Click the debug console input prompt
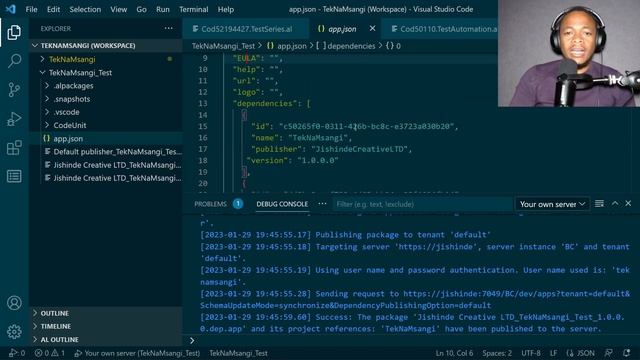The height and width of the screenshot is (360, 640). pos(412,340)
